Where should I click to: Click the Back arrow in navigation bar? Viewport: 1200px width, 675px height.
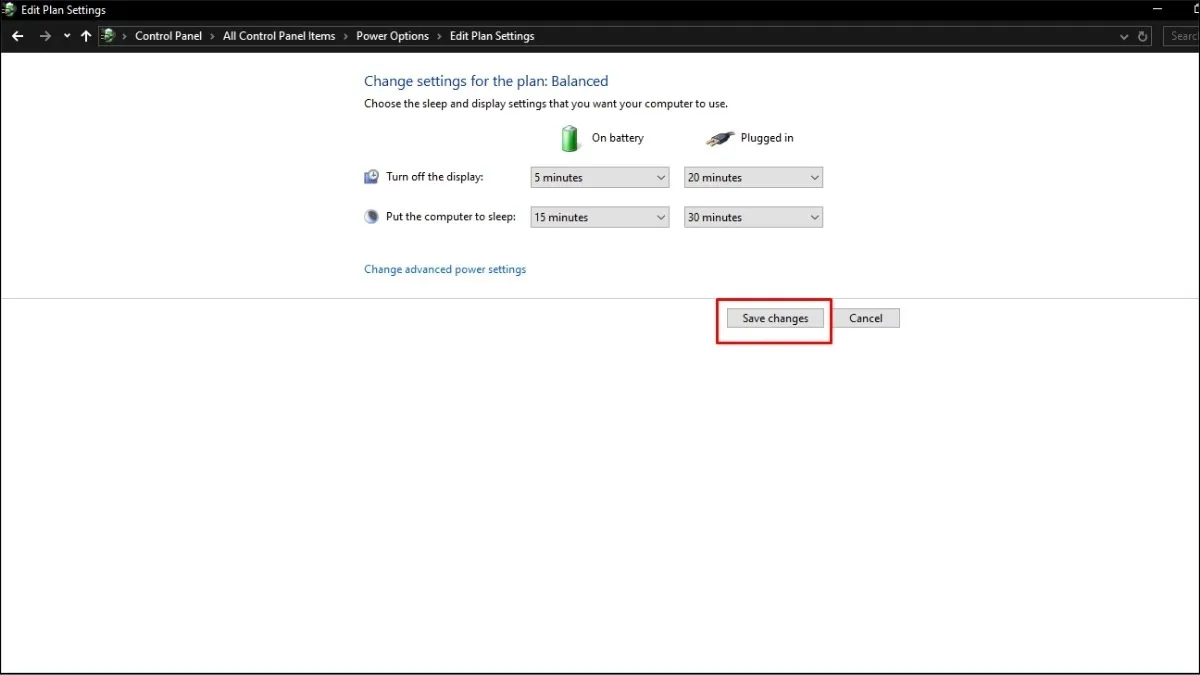coord(17,36)
